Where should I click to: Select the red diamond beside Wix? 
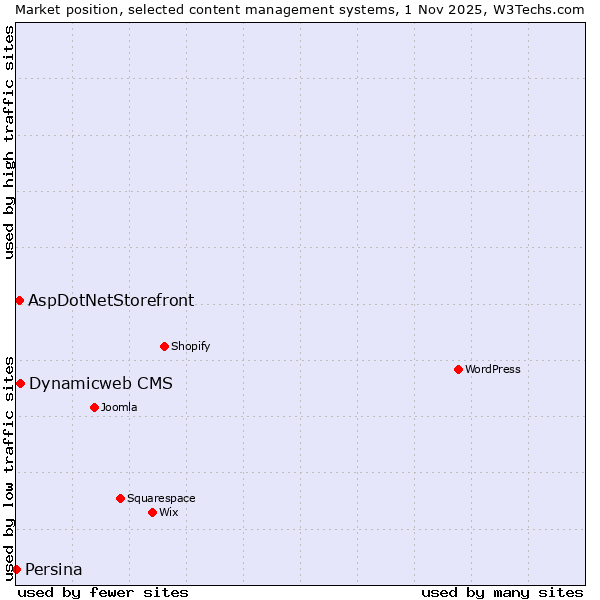(x=152, y=512)
